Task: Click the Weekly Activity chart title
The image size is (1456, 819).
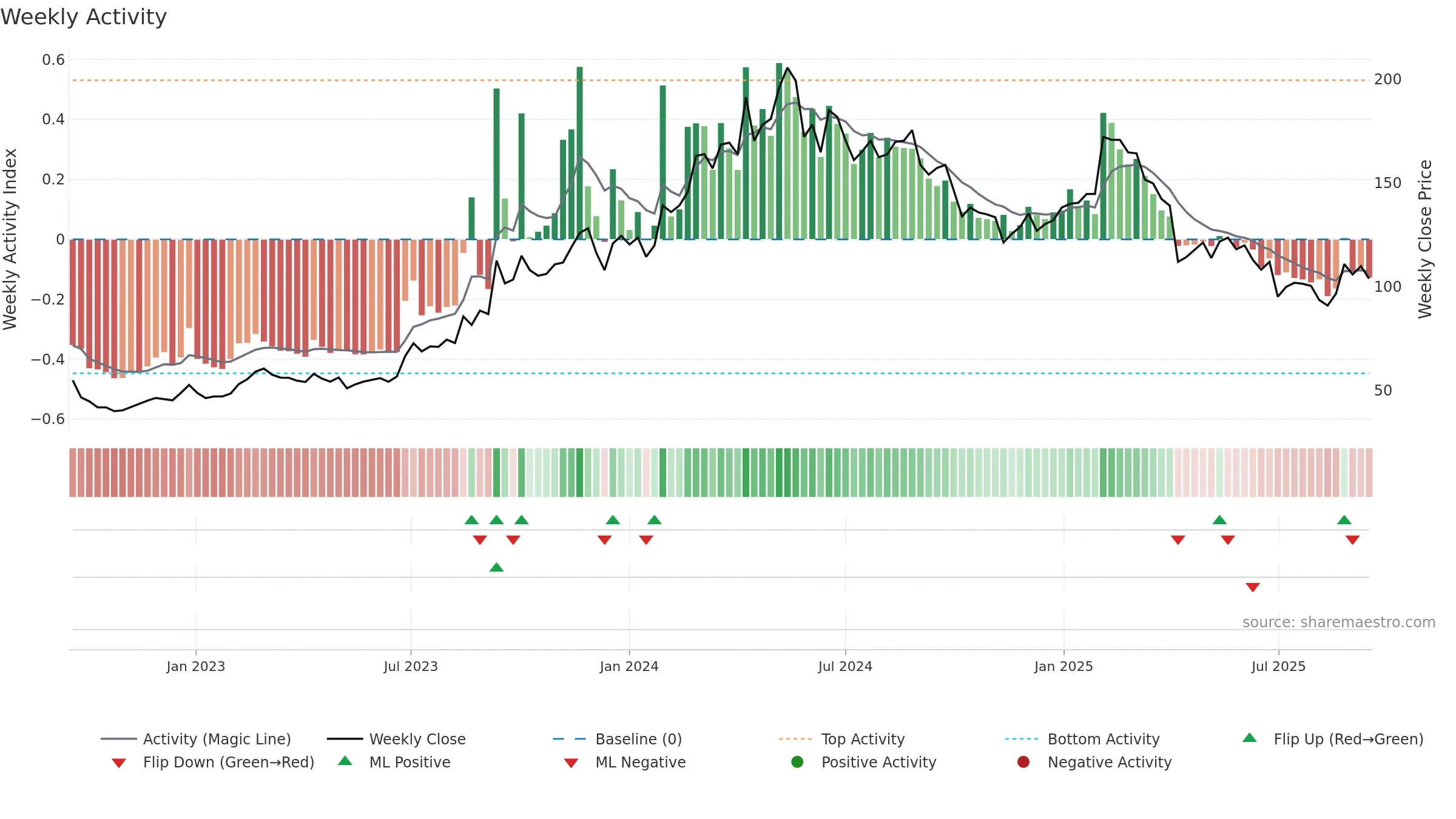Action: tap(84, 17)
